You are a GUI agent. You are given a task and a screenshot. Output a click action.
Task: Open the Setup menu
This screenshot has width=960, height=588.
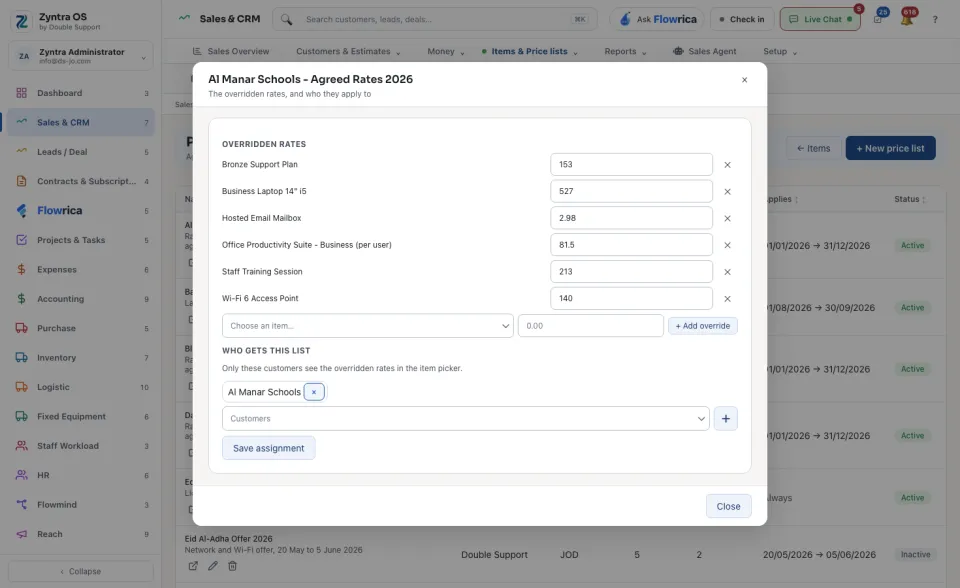[x=780, y=51]
